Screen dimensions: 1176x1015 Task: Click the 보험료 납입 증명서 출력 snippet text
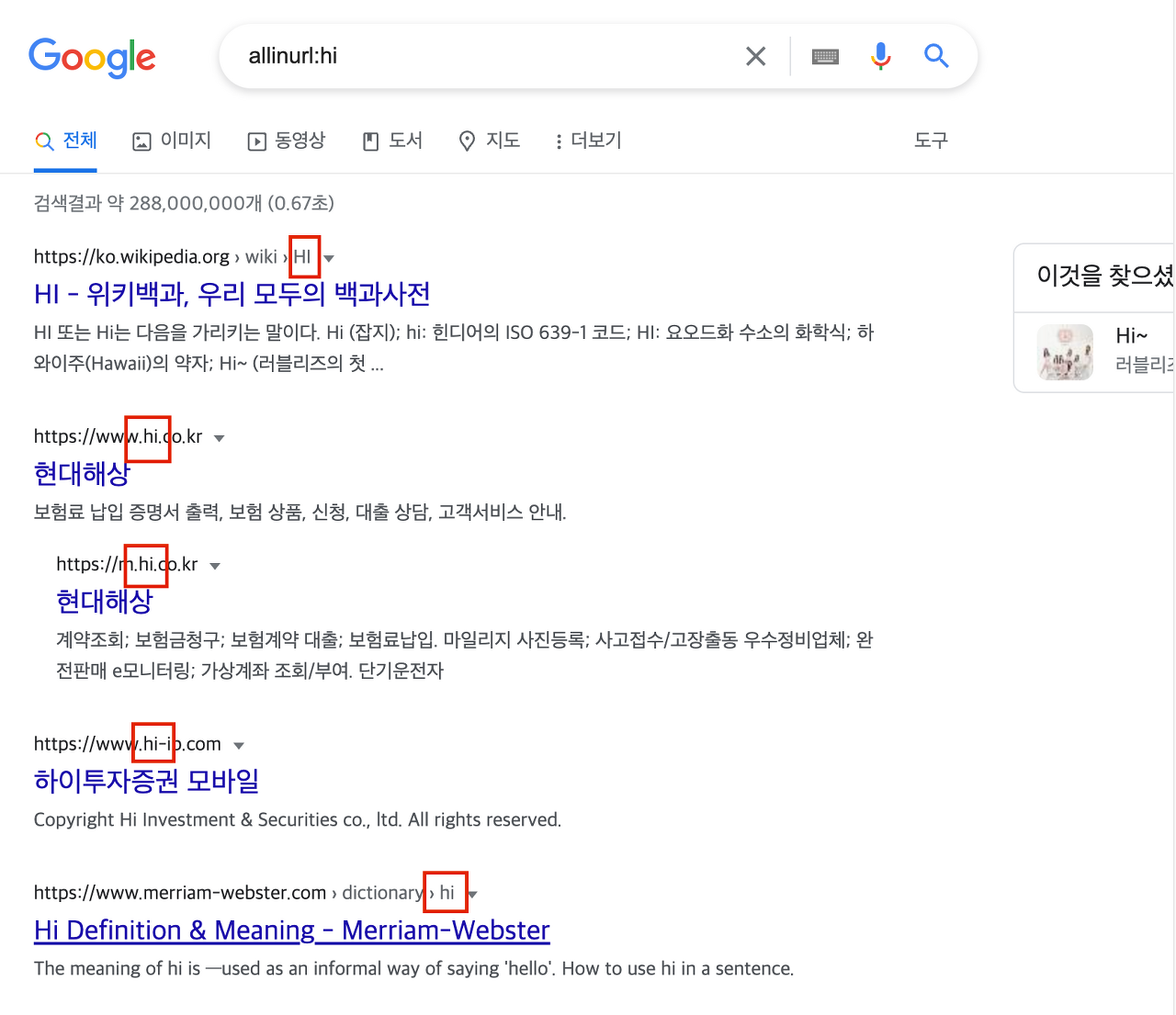pos(300,512)
